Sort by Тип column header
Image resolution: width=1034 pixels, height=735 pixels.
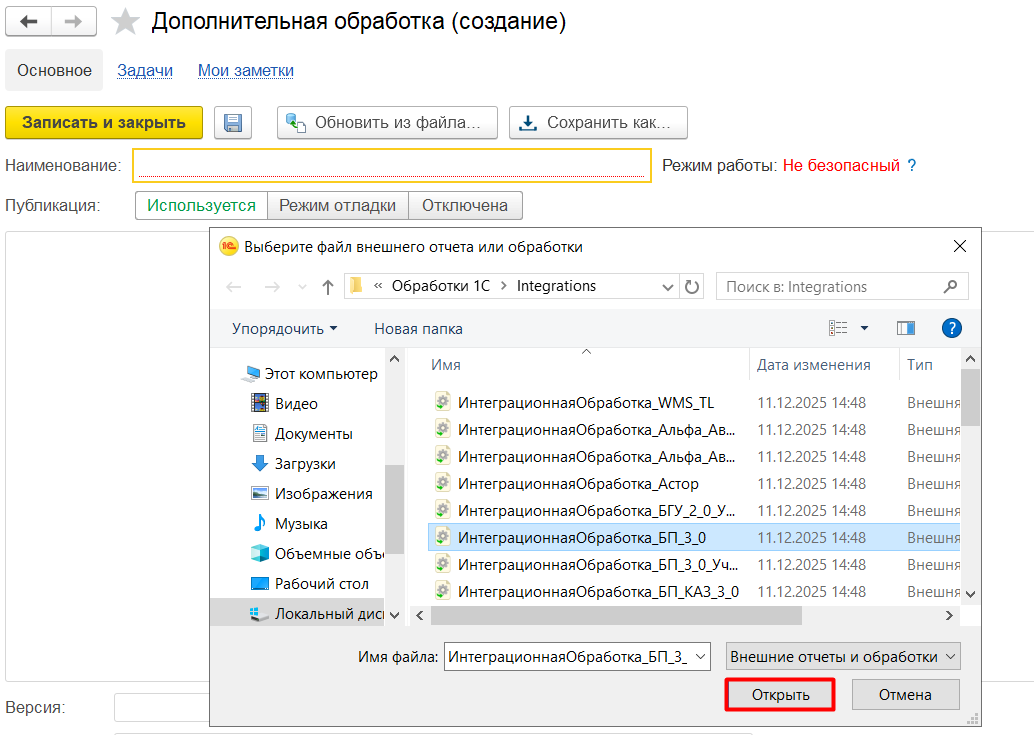coord(920,365)
